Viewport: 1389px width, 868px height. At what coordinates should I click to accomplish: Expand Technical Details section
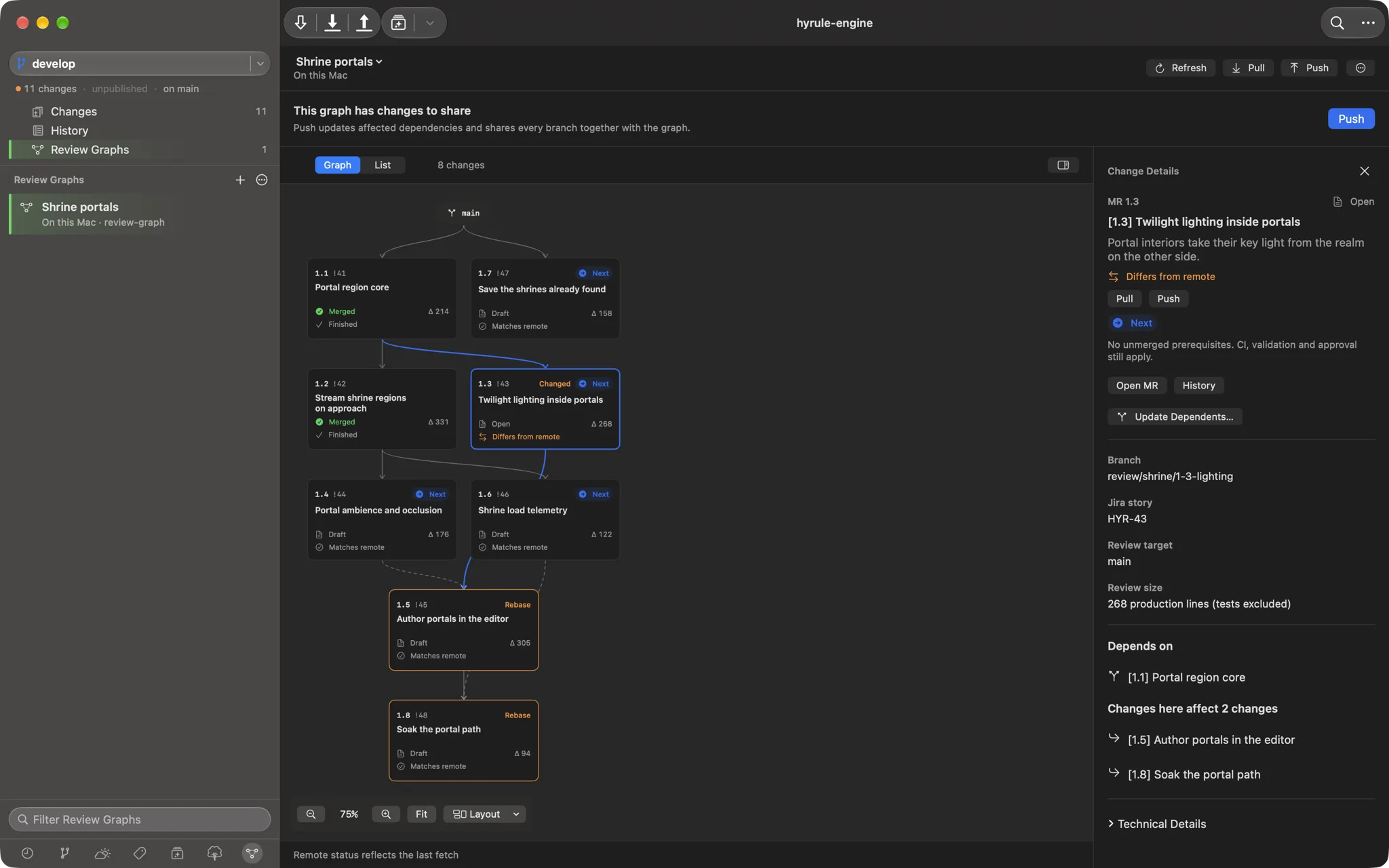pyautogui.click(x=1157, y=824)
